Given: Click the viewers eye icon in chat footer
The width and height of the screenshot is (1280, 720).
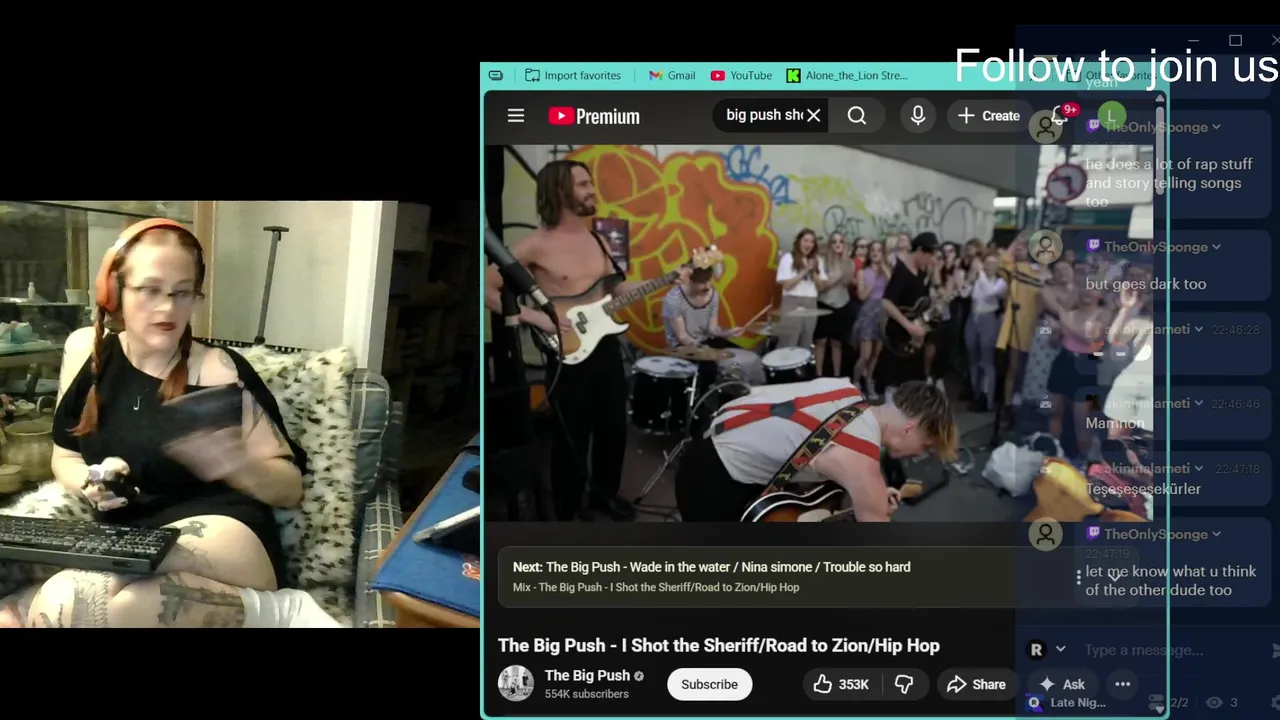Looking at the screenshot, I should (x=1214, y=703).
